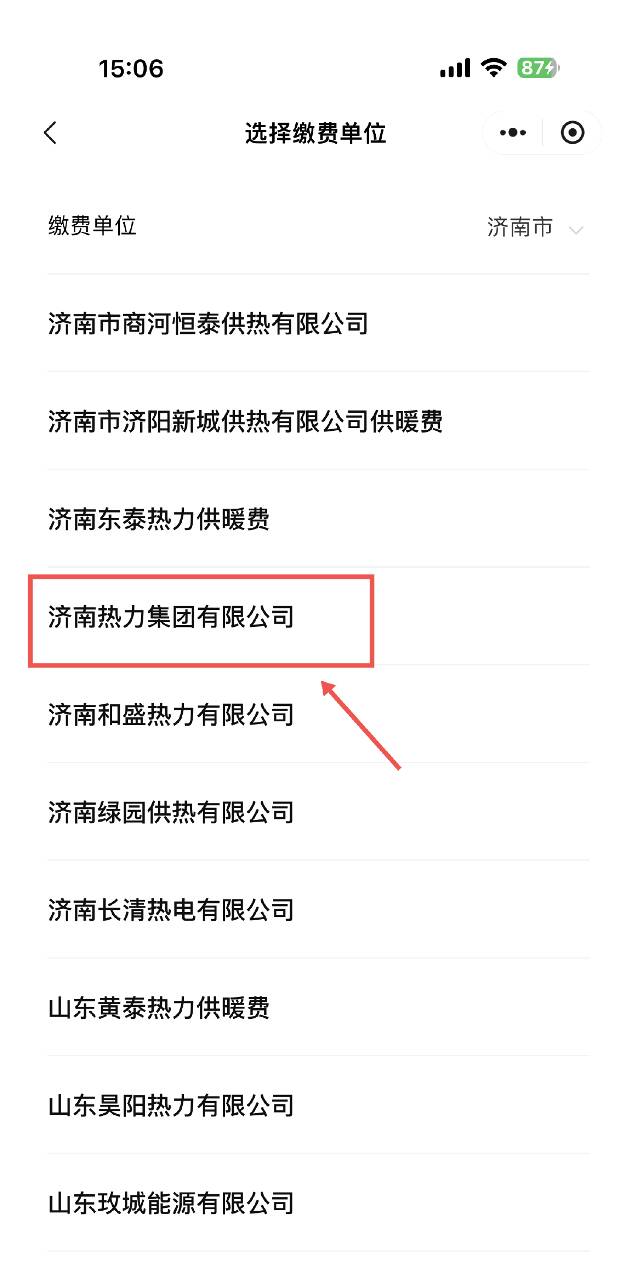
Task: Select 济南东泰热力供暖费 entry
Action: (x=319, y=519)
